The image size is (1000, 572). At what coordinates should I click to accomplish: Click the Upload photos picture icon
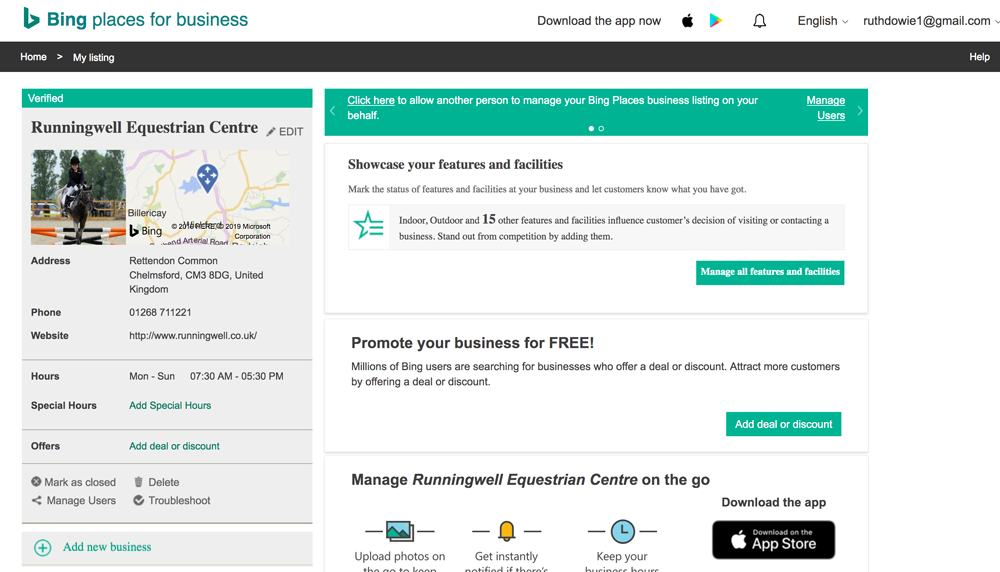[400, 531]
